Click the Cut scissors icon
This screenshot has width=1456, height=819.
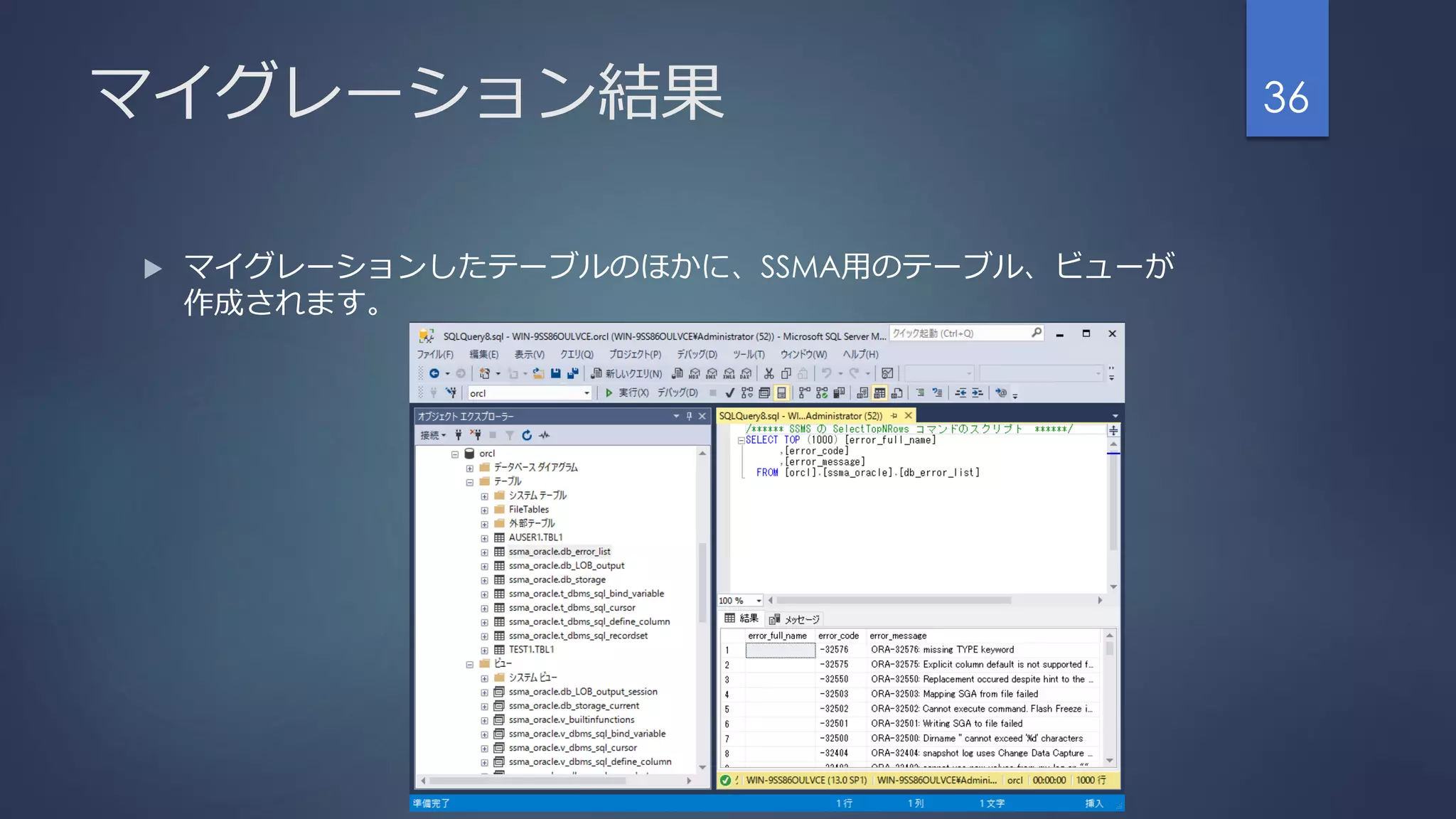coord(769,373)
